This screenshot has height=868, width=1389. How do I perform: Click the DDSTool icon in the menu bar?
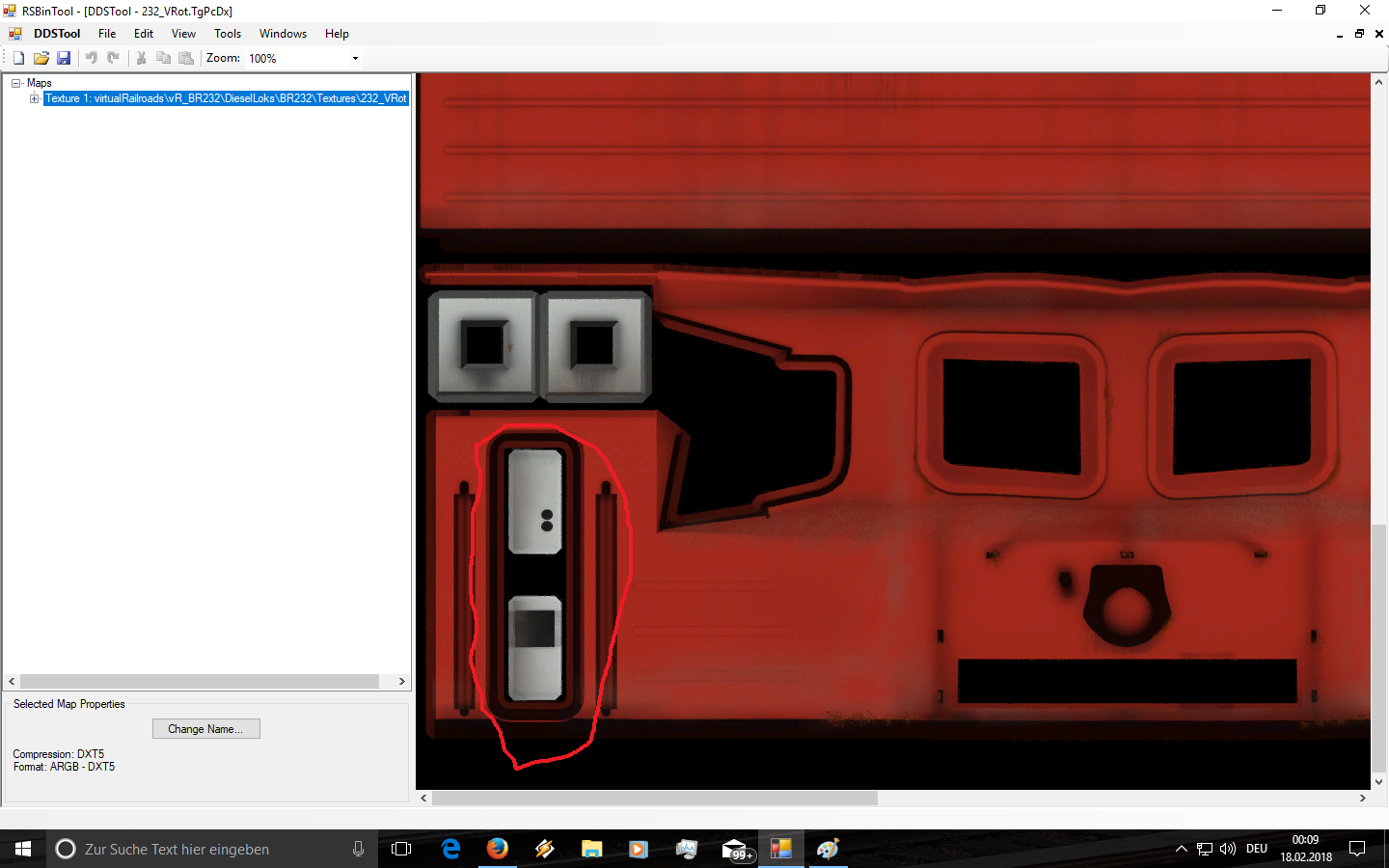coord(15,34)
